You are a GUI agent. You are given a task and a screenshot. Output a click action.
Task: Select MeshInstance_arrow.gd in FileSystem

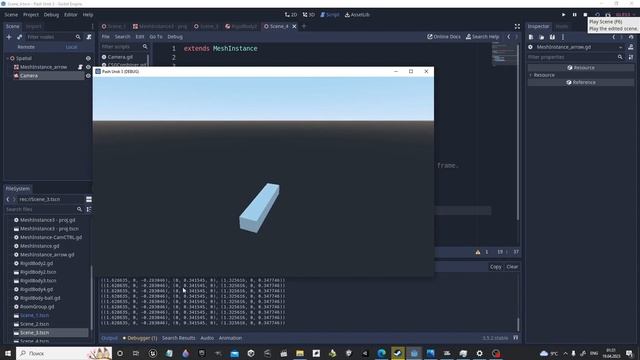click(x=47, y=255)
